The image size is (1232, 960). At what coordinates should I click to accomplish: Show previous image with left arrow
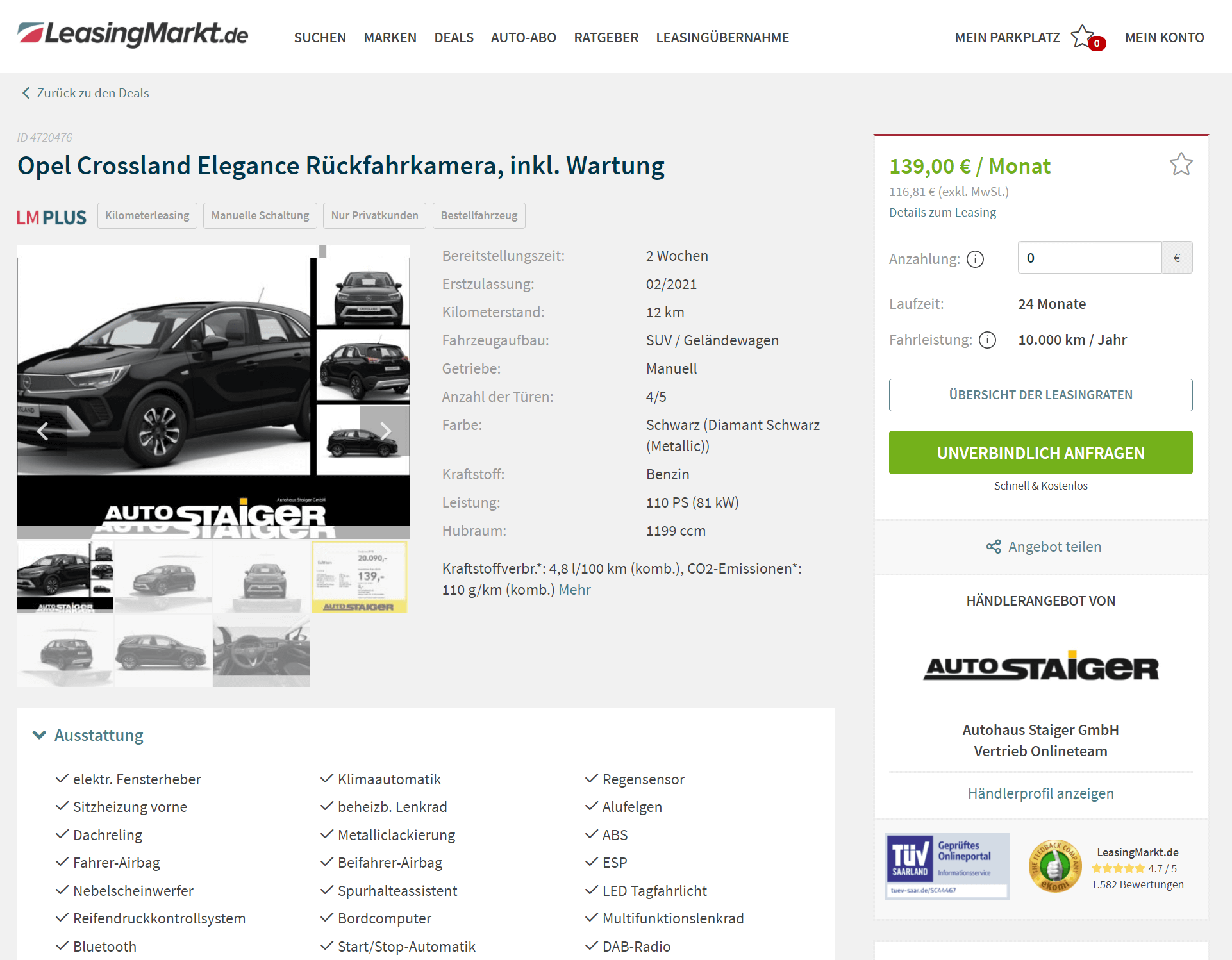pyautogui.click(x=43, y=431)
